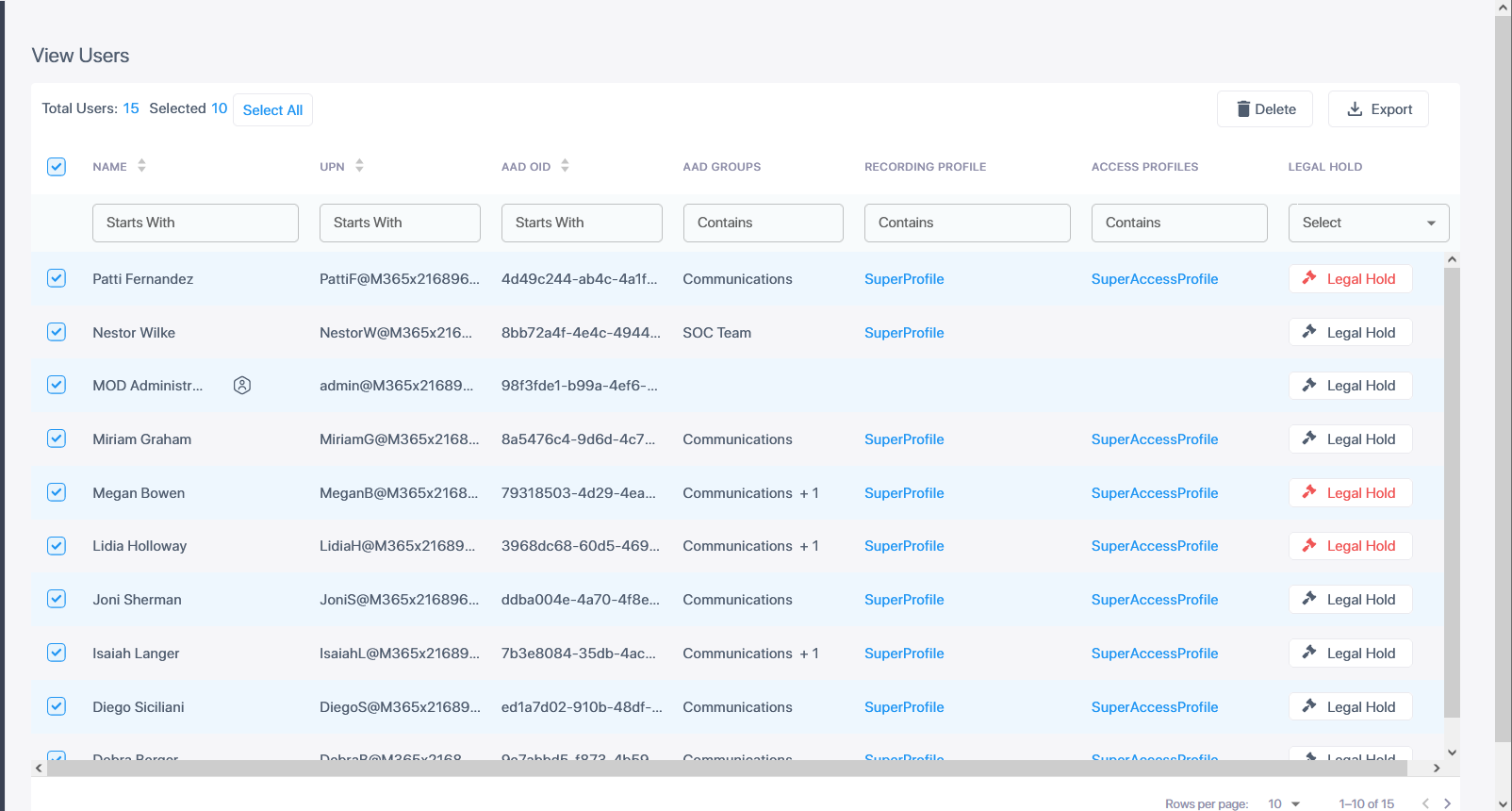Uncheck Megan Bowen row checkbox
This screenshot has width=1512, height=811.
pos(57,492)
